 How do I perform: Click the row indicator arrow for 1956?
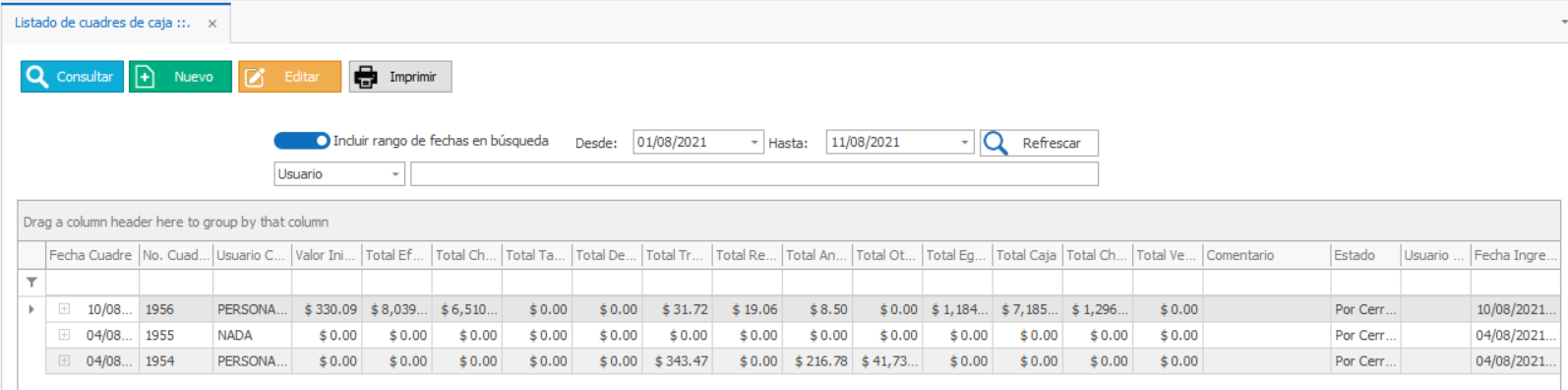pos(31,309)
